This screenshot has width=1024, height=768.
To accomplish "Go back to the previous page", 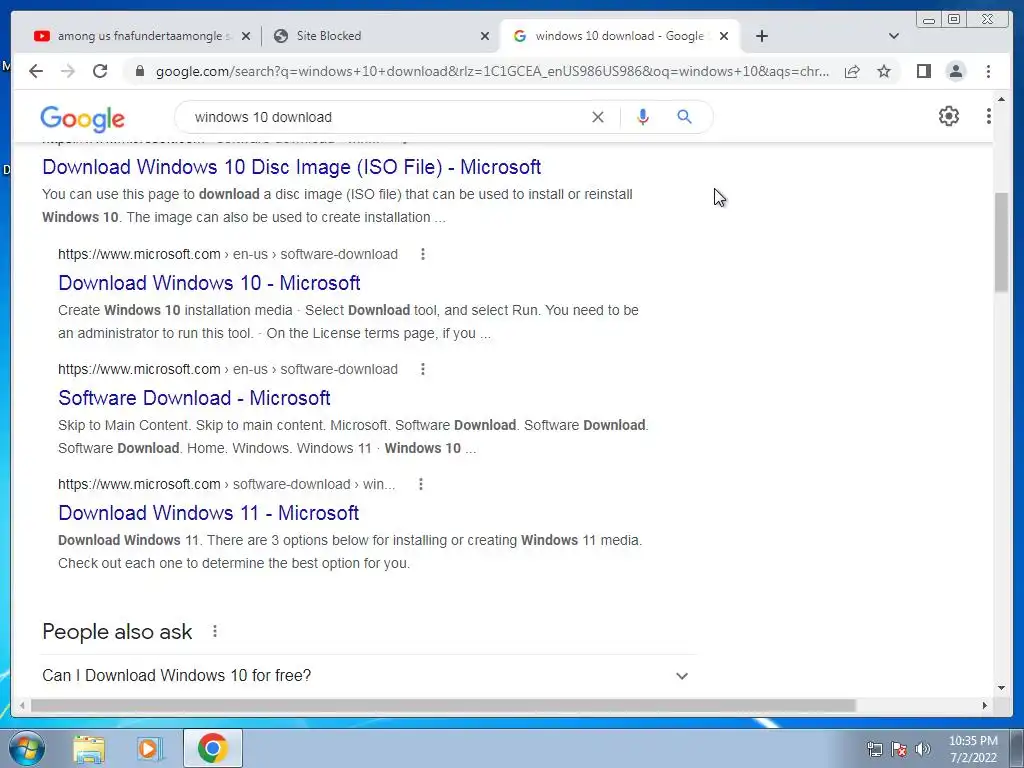I will pos(36,71).
